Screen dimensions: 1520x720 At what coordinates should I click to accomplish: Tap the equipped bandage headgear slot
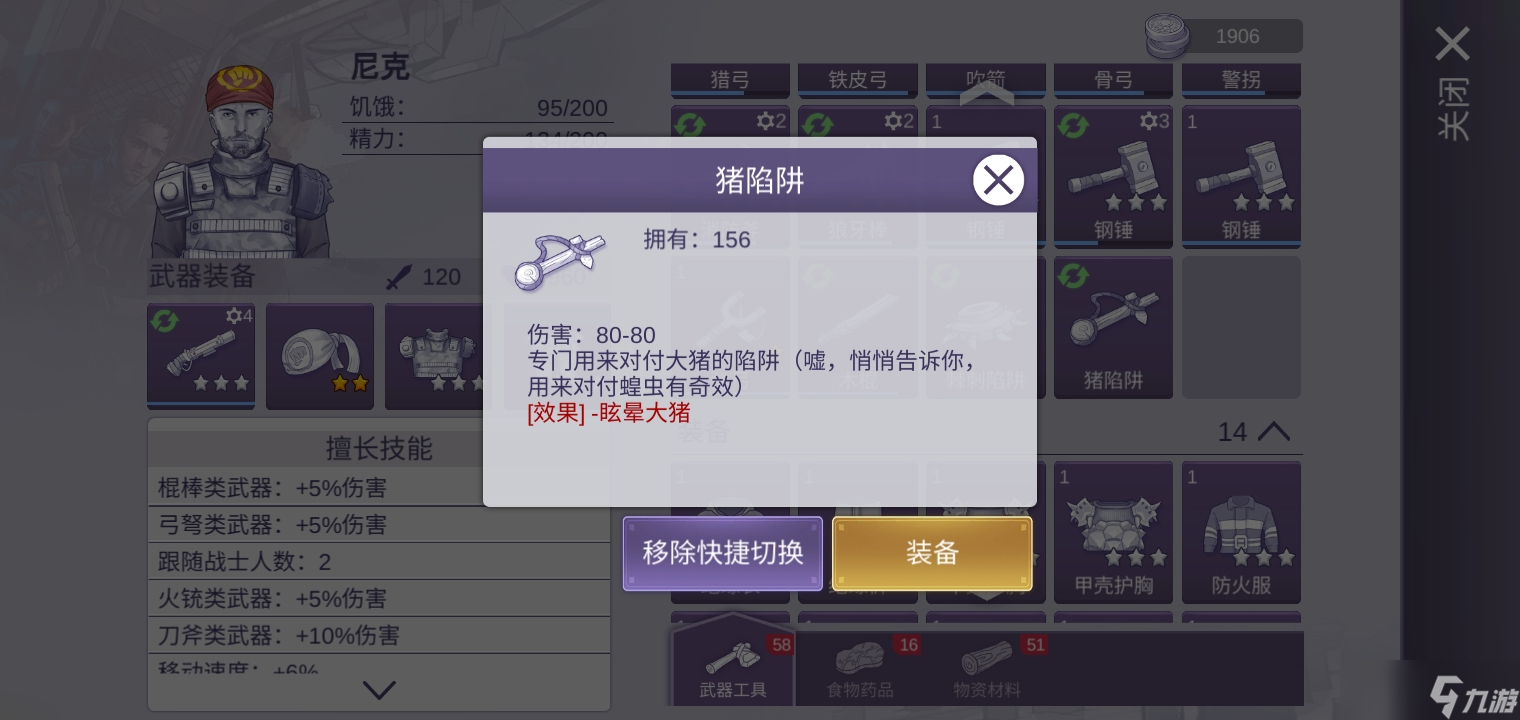coord(320,356)
